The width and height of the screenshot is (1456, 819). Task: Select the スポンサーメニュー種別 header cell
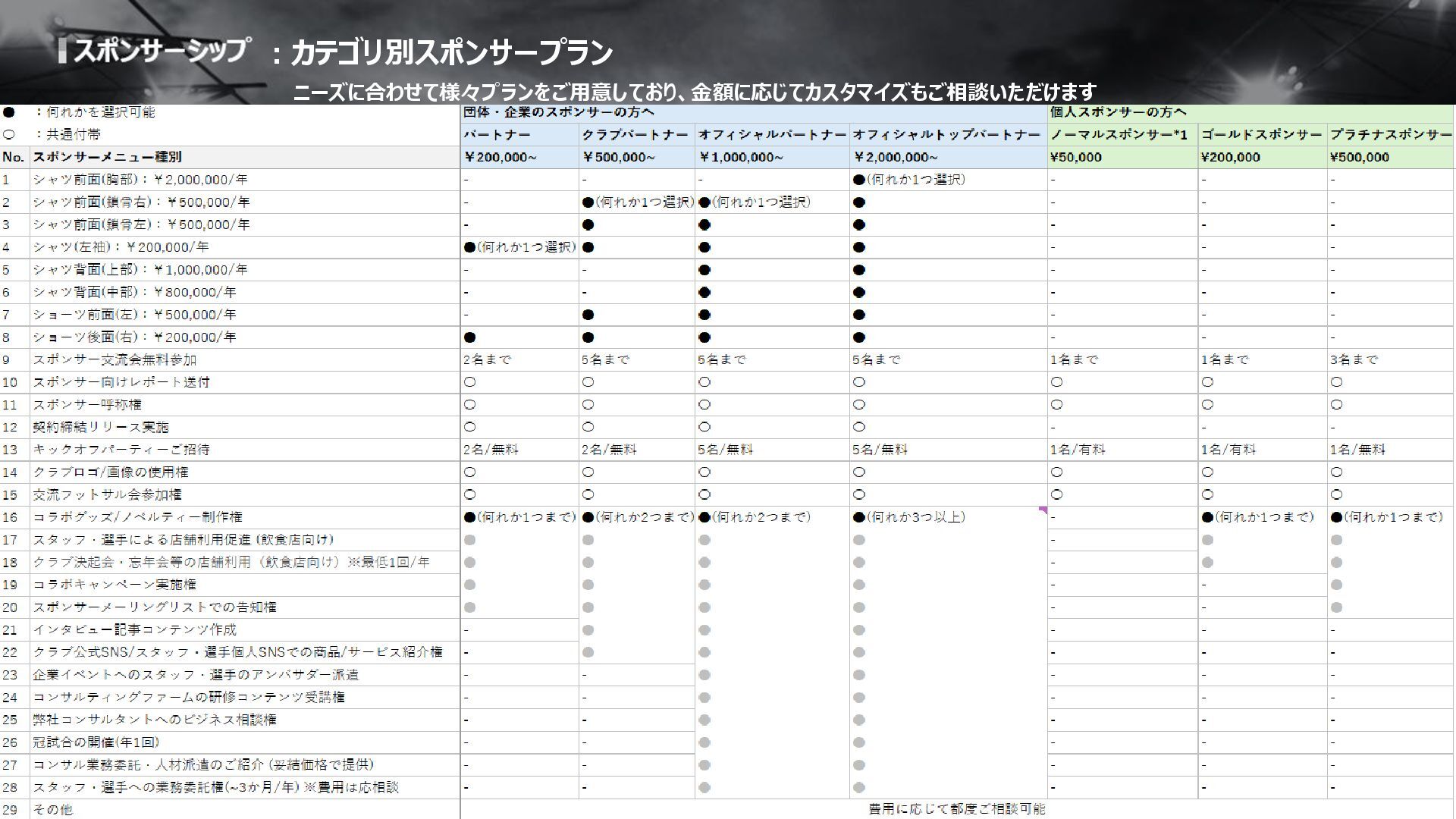click(106, 157)
